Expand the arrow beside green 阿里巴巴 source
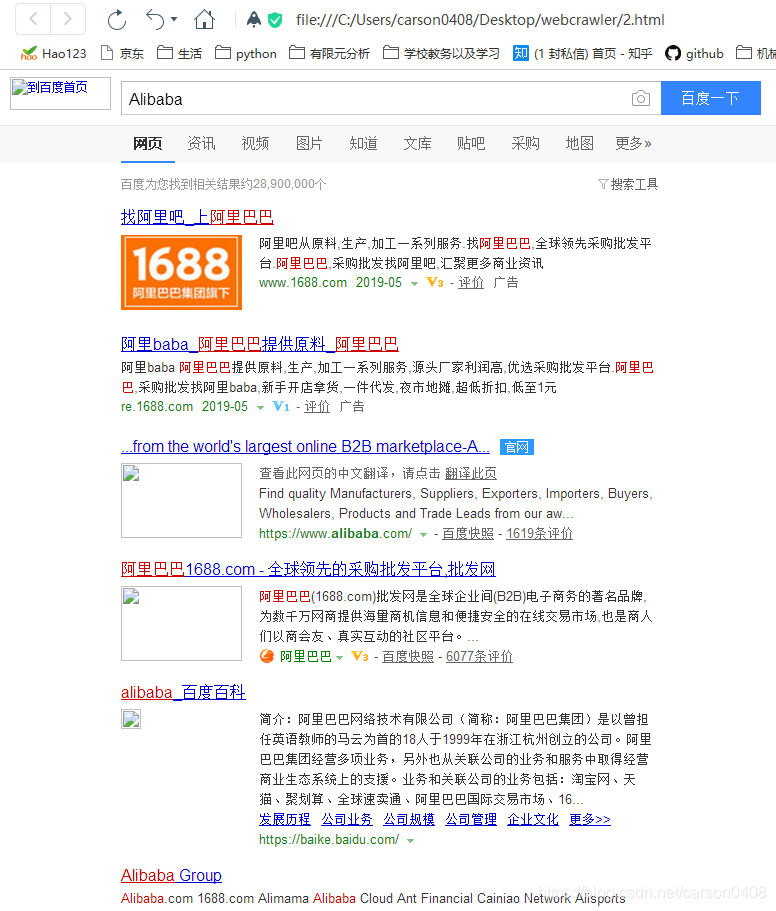Image resolution: width=776 pixels, height=911 pixels. click(x=340, y=658)
